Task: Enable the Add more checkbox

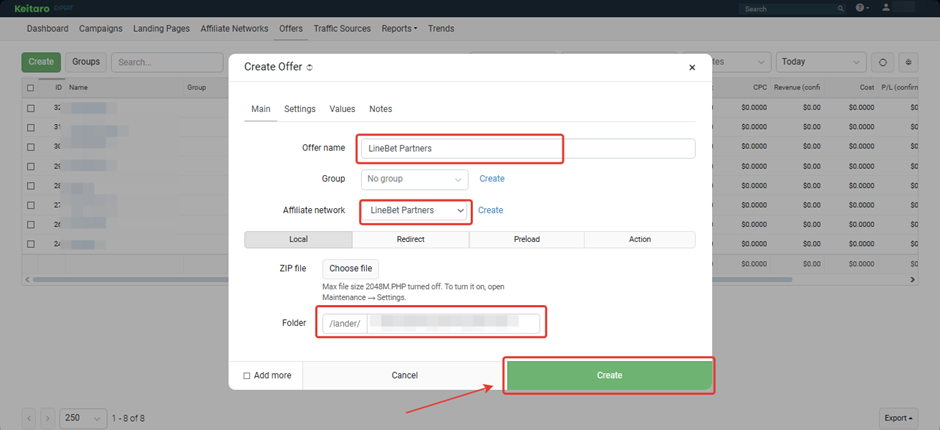Action: (246, 375)
